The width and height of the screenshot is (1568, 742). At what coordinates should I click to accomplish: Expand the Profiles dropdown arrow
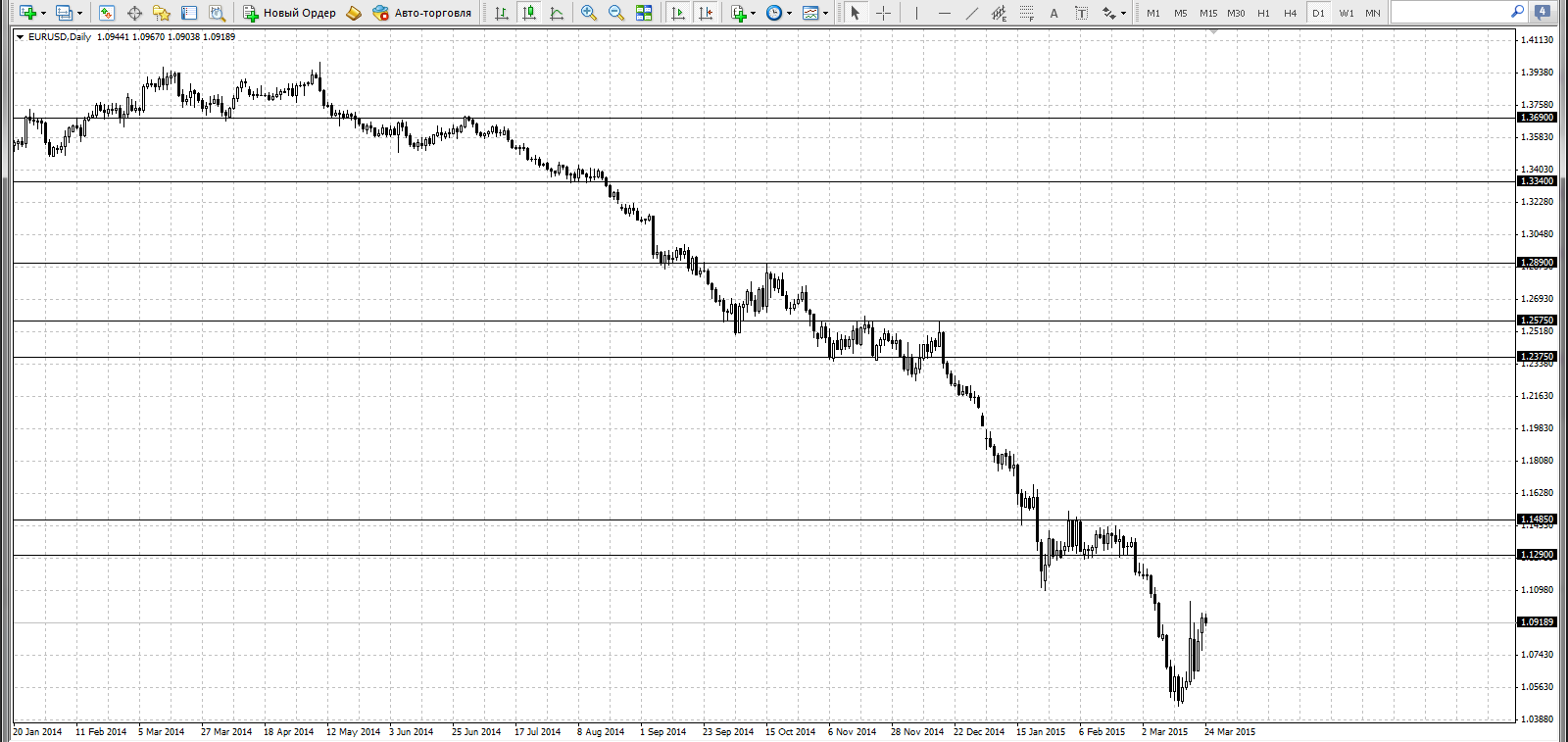coord(79,14)
